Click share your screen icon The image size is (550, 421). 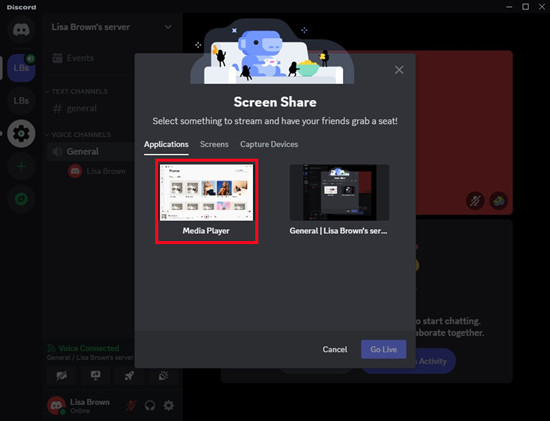coord(95,376)
